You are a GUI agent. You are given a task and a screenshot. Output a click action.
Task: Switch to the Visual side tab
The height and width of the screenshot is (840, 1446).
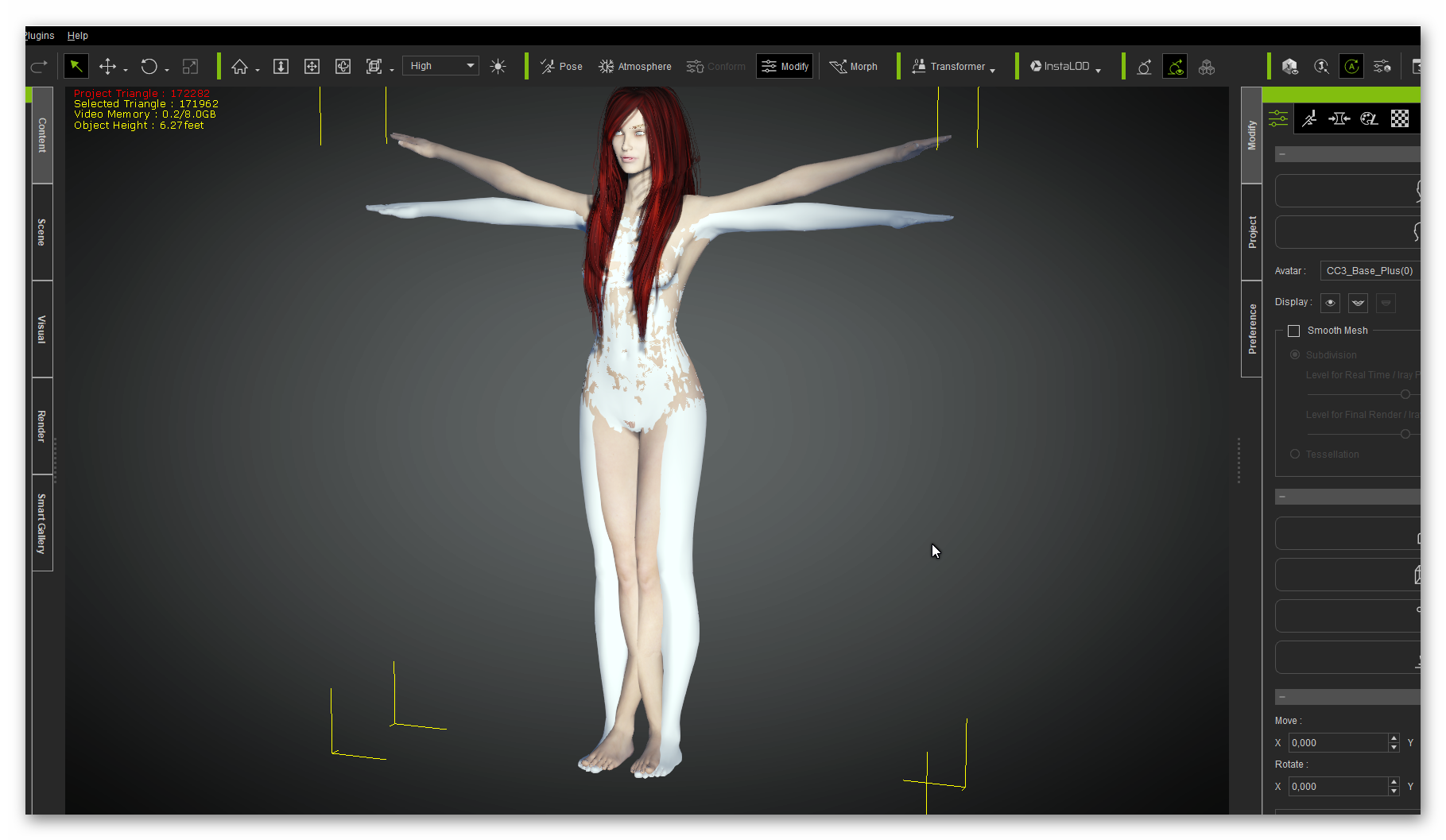tap(42, 329)
